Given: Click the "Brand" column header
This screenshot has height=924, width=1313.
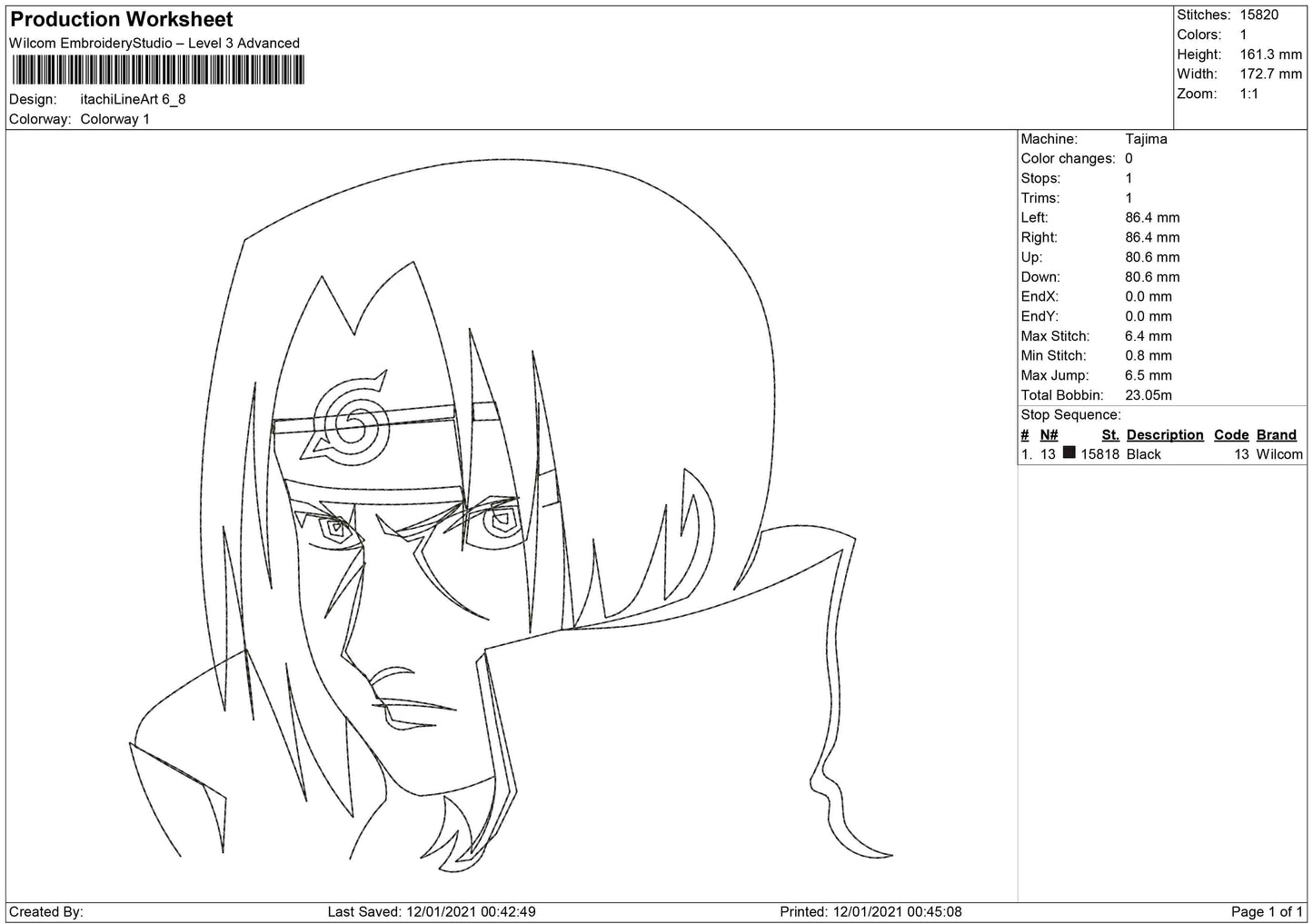Looking at the screenshot, I should click(1277, 435).
